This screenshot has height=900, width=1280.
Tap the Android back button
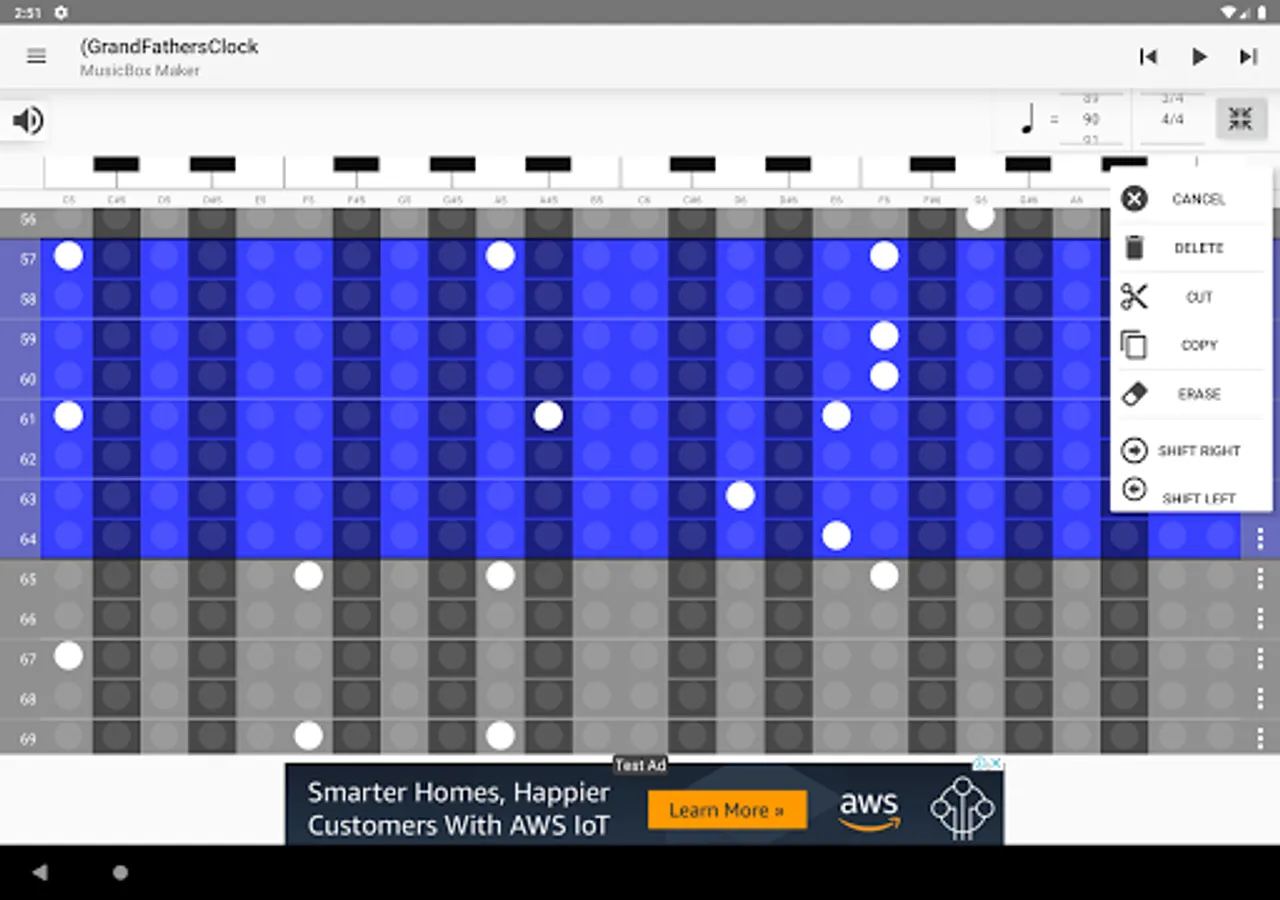coord(40,873)
